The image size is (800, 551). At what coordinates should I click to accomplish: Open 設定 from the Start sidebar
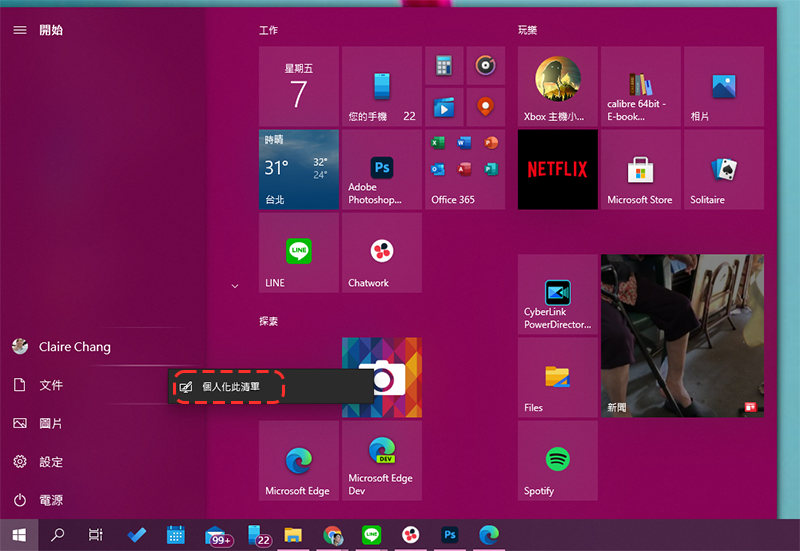click(50, 462)
